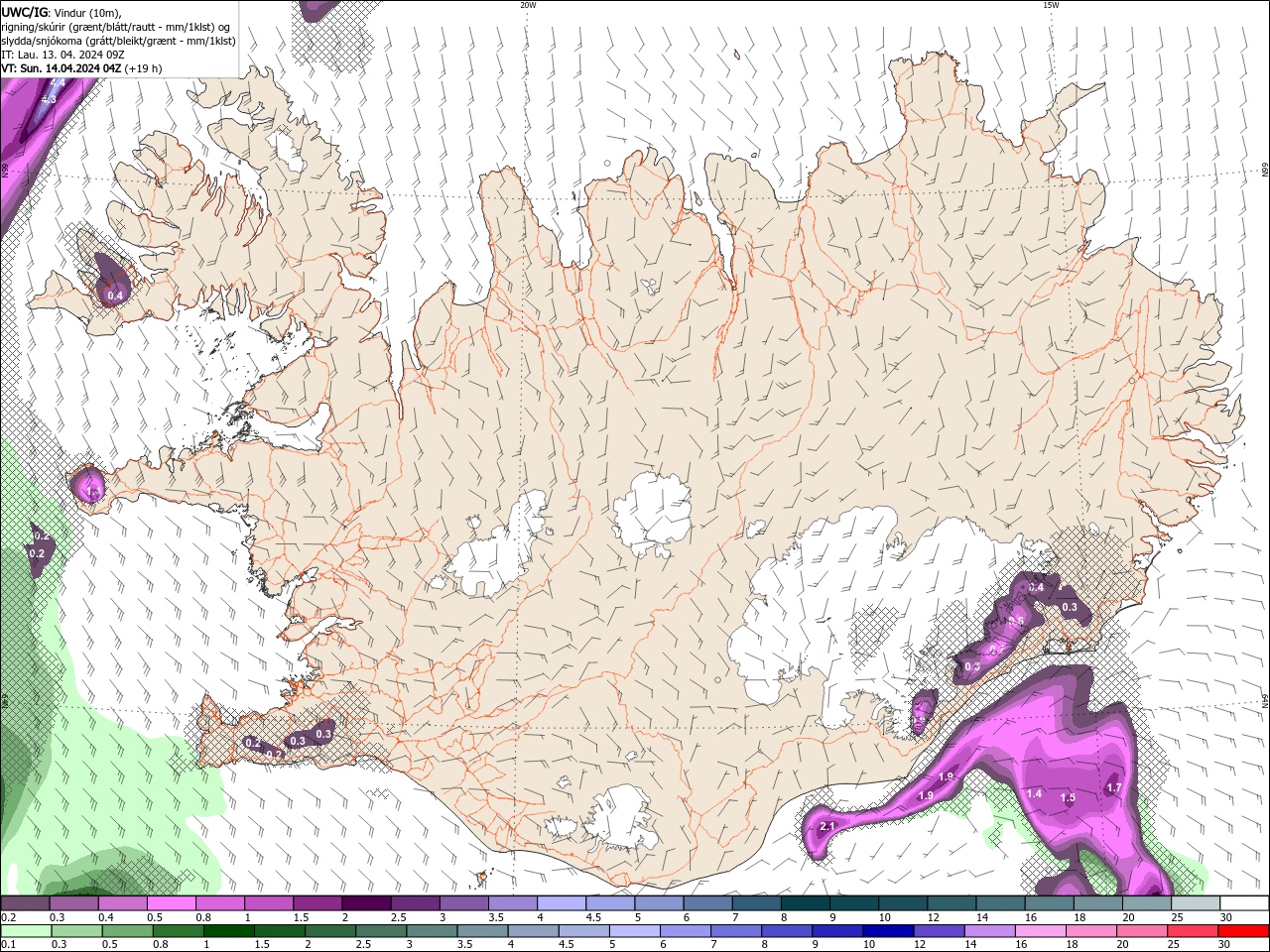Click the valid time 'VT: Sun. 14.04.2024 04Z'
This screenshot has height=952, width=1270.
point(62,68)
